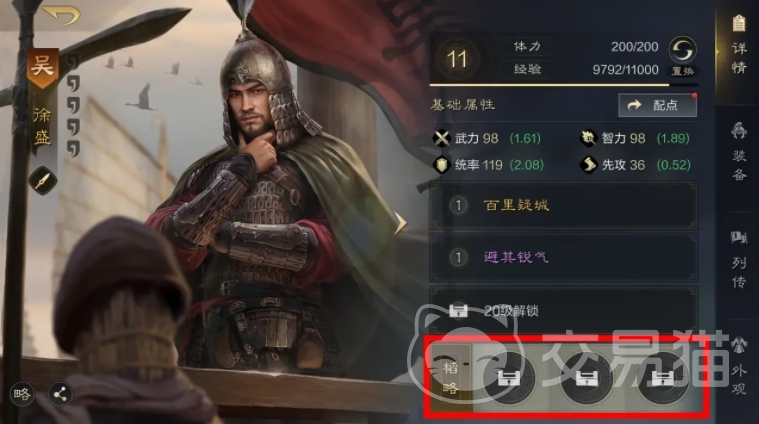Tap the 统率 shield icon
This screenshot has height=424, width=759.
point(441,165)
